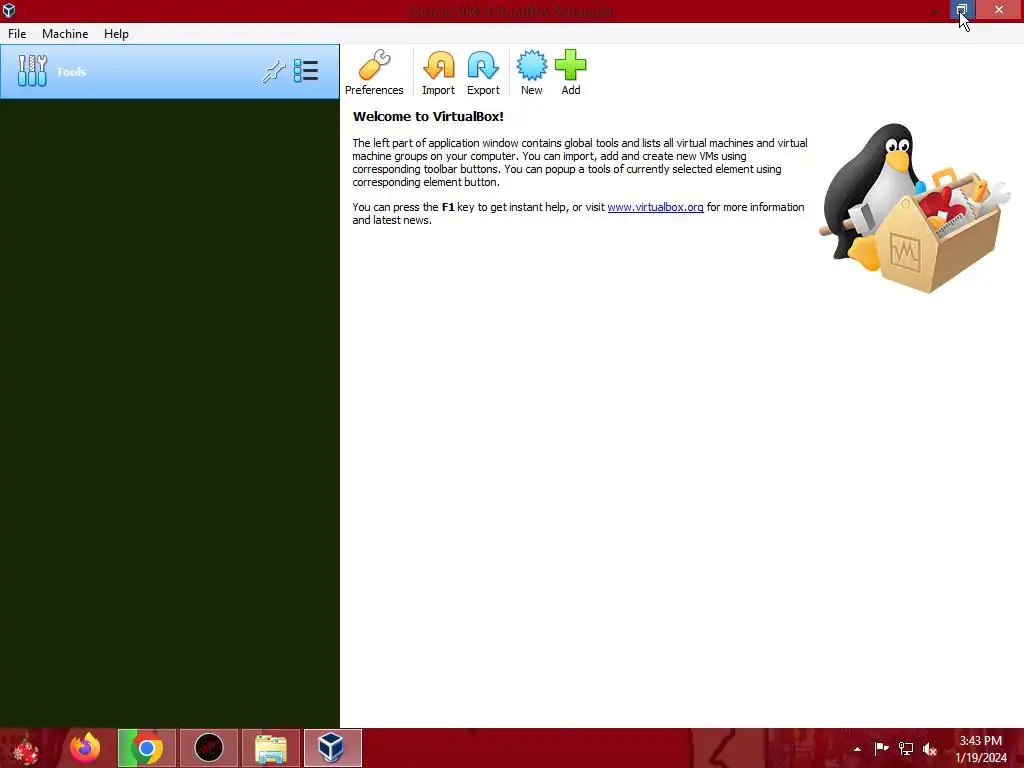Screen dimensions: 1024x768
Task: Open the Machine menu
Action: point(65,34)
